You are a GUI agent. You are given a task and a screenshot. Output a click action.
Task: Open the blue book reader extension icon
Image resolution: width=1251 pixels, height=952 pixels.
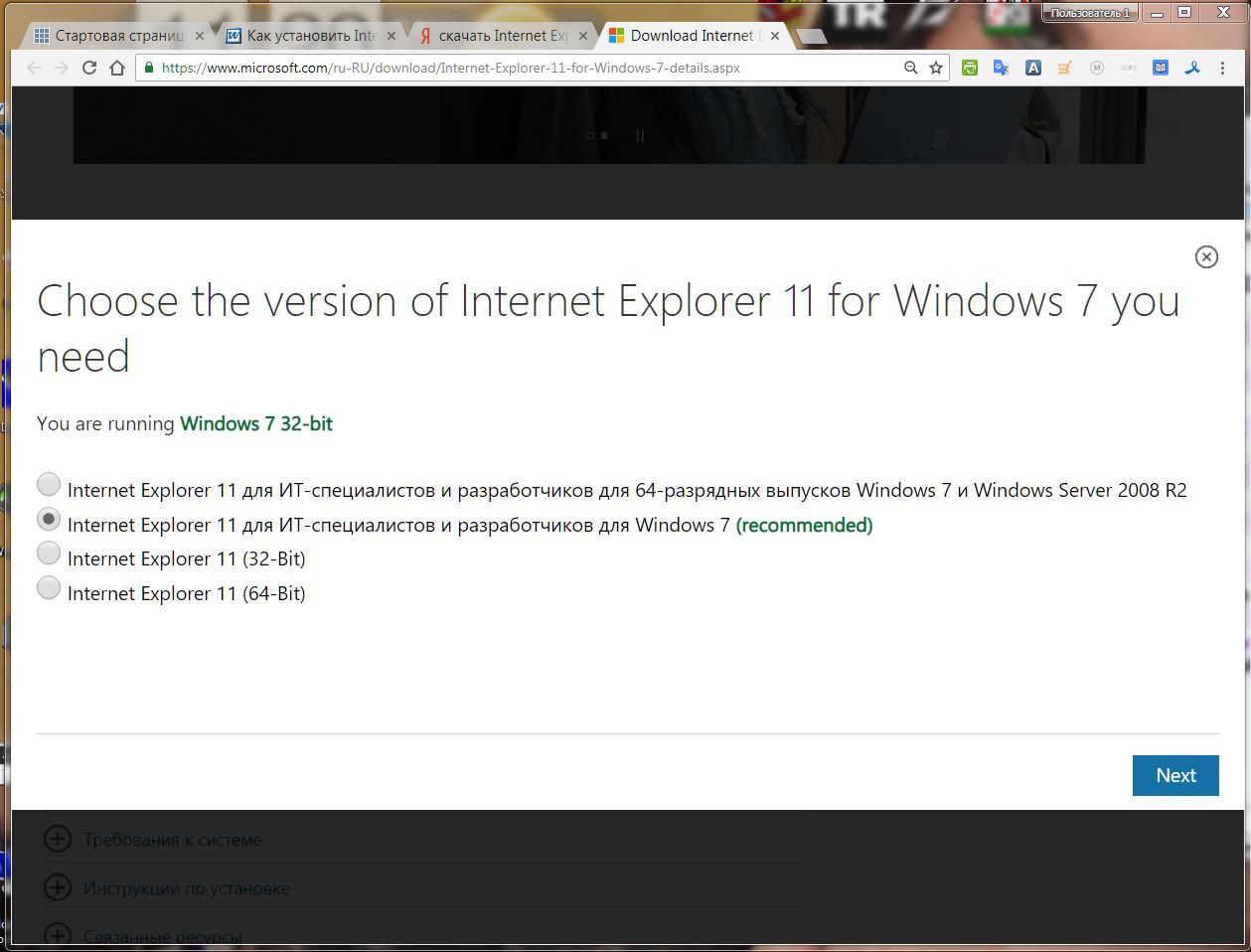(x=1161, y=68)
